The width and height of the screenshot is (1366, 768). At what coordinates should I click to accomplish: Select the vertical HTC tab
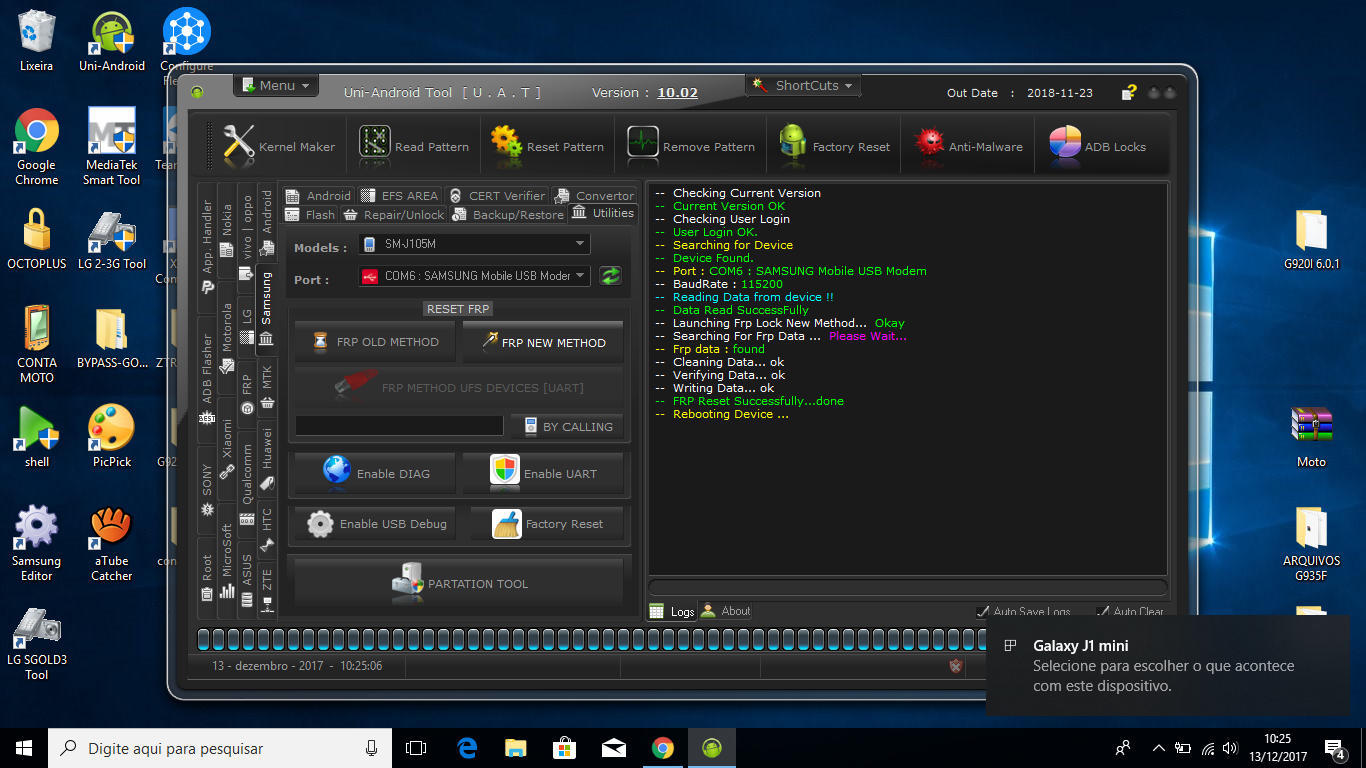(x=267, y=528)
